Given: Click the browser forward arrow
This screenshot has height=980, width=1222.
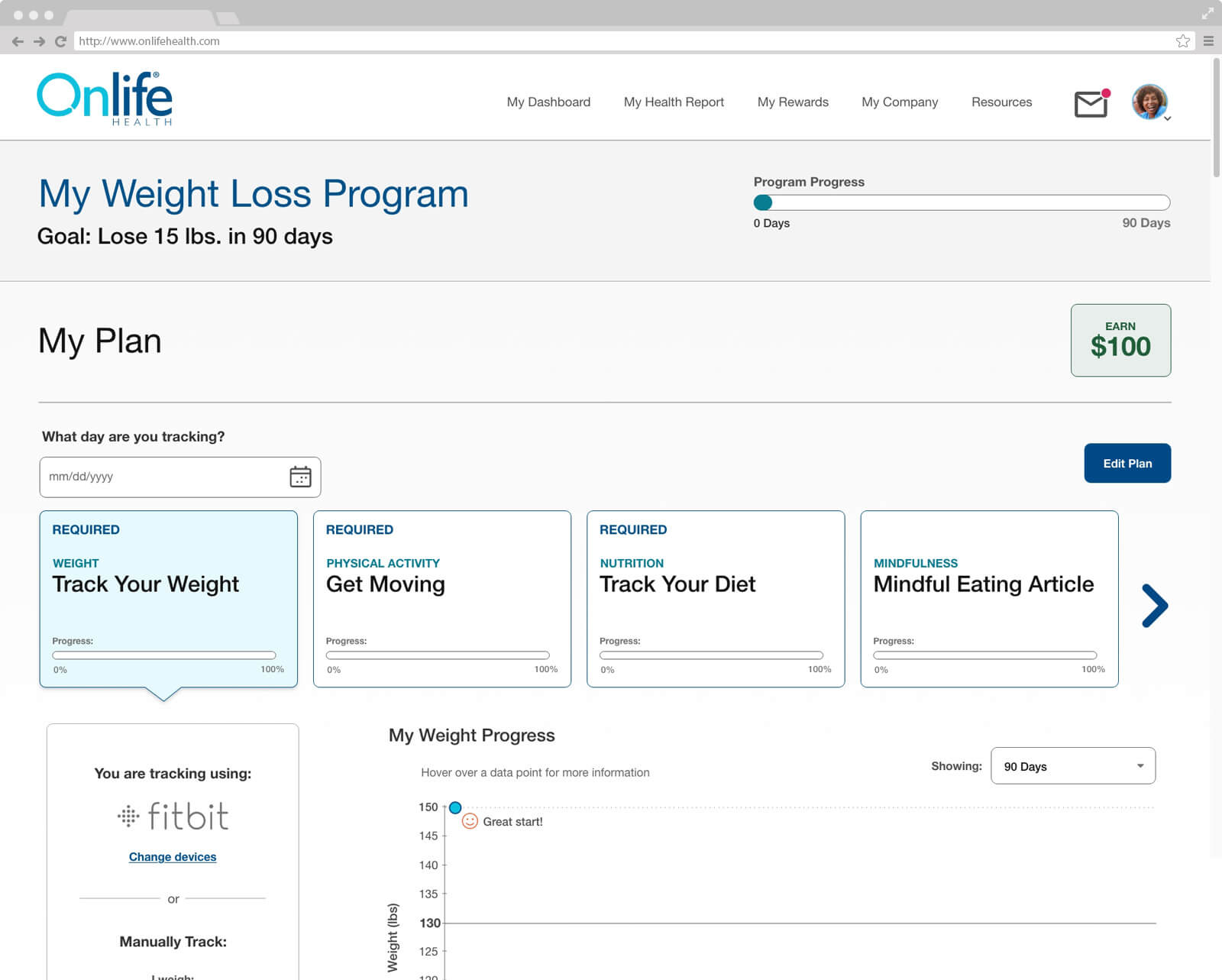Looking at the screenshot, I should [x=39, y=41].
